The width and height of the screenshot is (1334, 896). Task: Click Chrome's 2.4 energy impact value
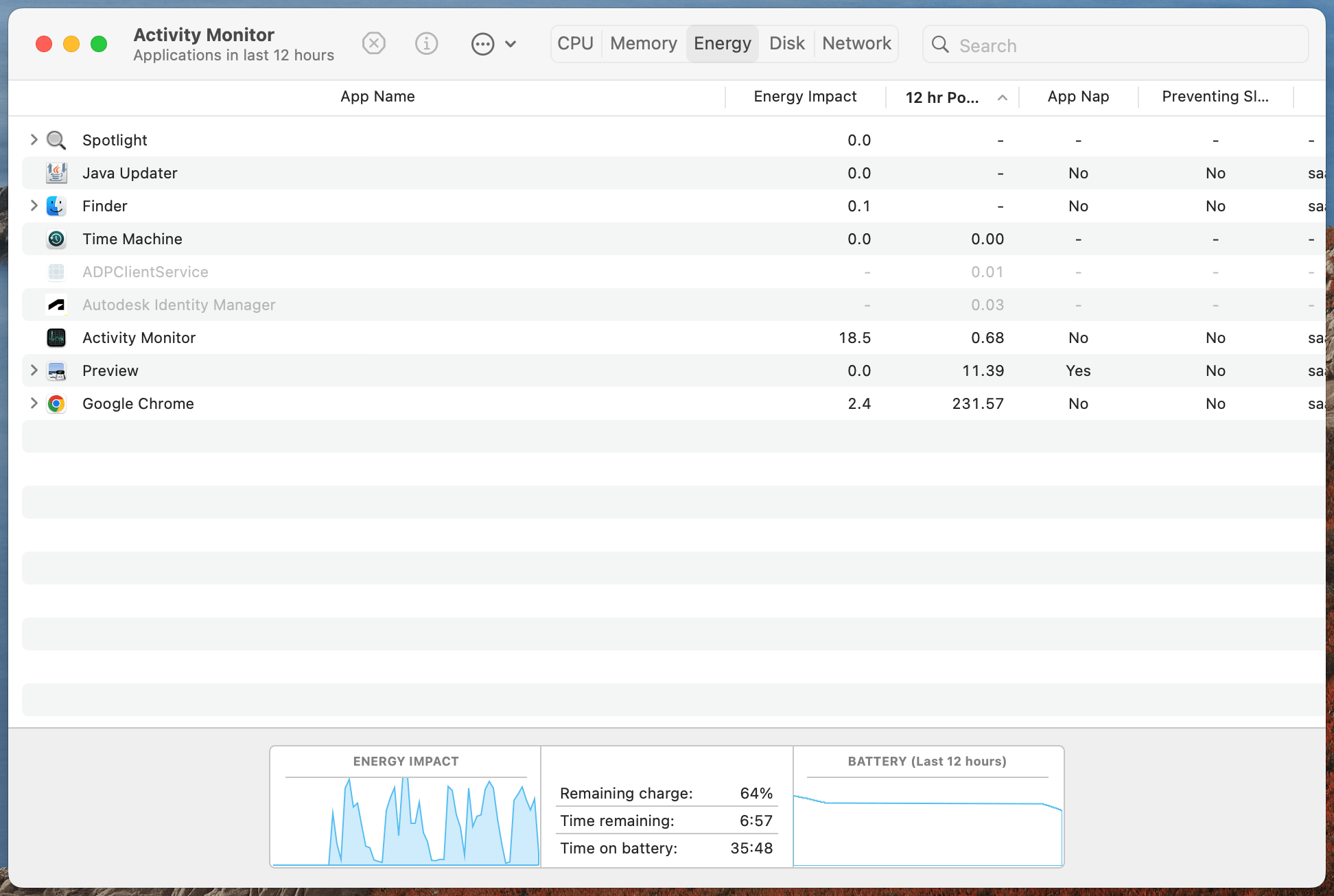[859, 403]
